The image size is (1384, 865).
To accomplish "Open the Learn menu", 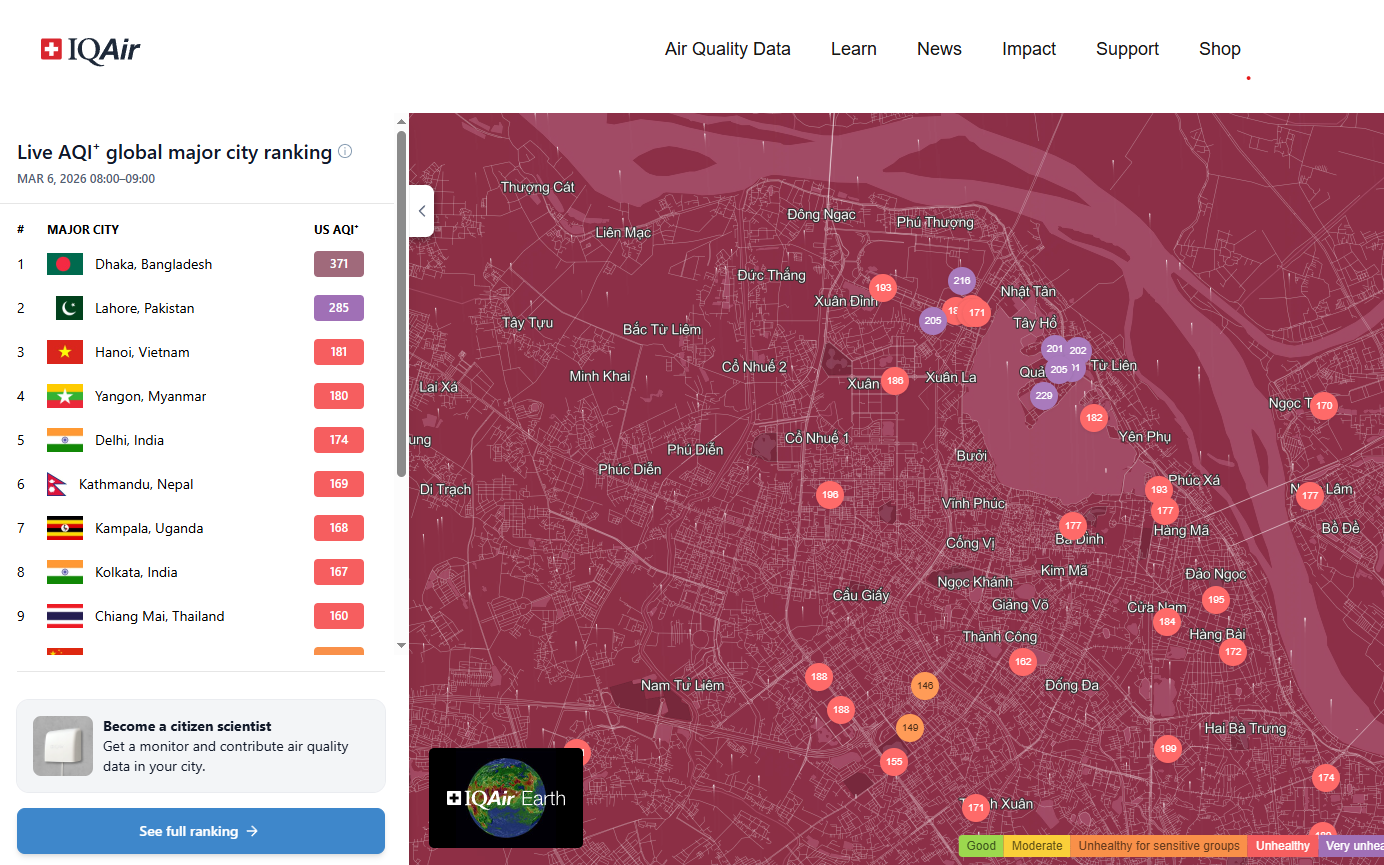I will 853,49.
